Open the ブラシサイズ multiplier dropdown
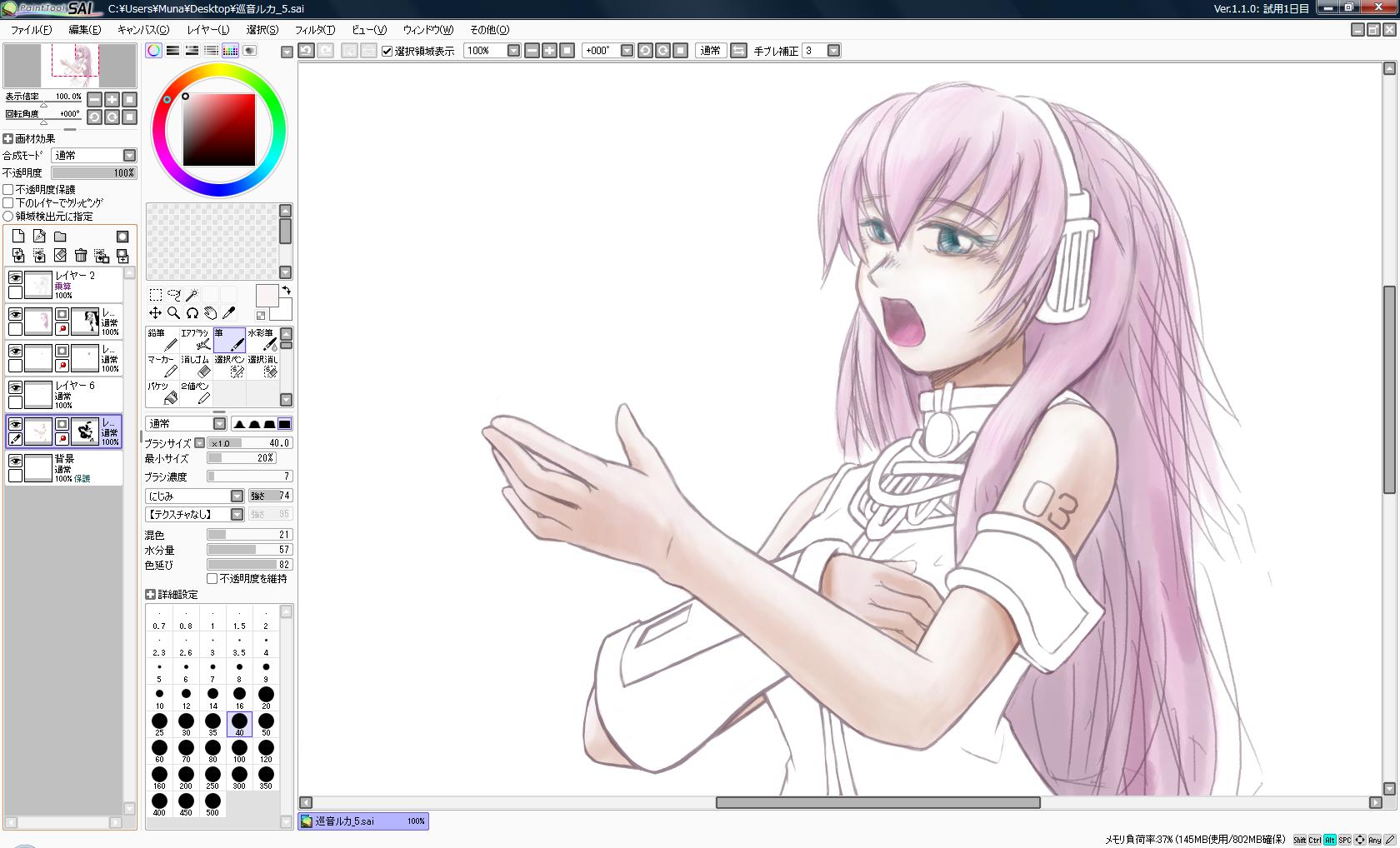Screen dimensions: 1400x848 tap(199, 443)
